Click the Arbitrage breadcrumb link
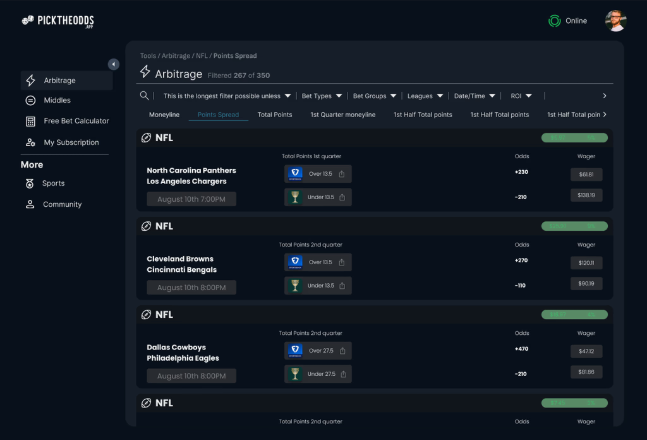Viewport: 647px width, 440px height. click(176, 56)
